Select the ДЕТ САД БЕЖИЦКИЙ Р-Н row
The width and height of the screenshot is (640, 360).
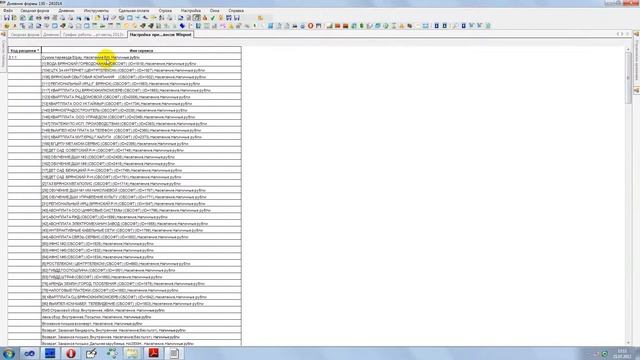click(141, 170)
